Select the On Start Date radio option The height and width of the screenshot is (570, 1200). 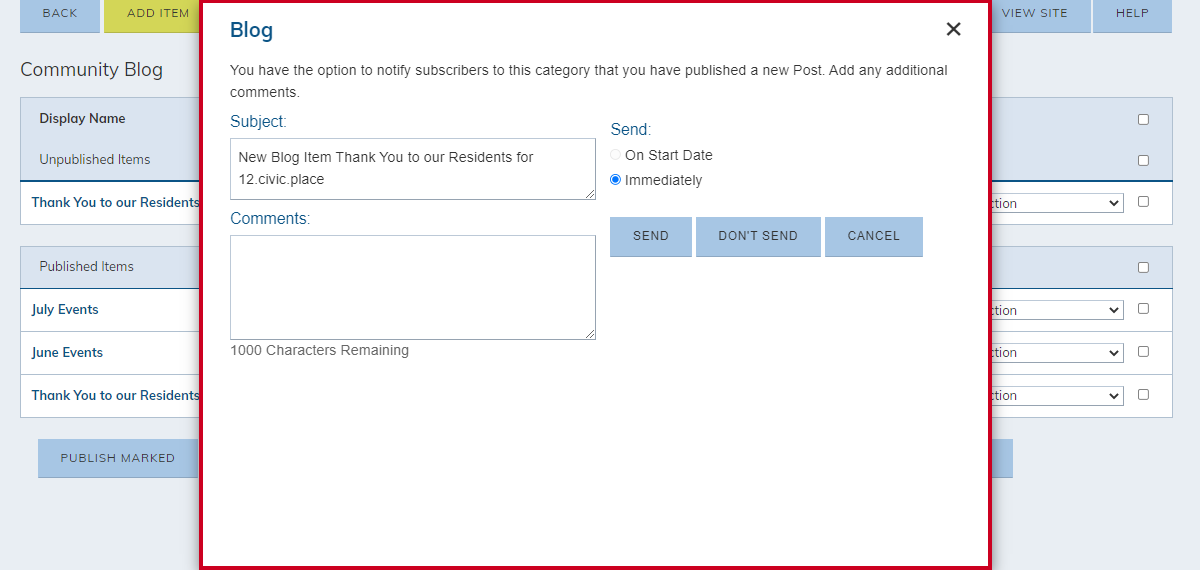pyautogui.click(x=616, y=155)
